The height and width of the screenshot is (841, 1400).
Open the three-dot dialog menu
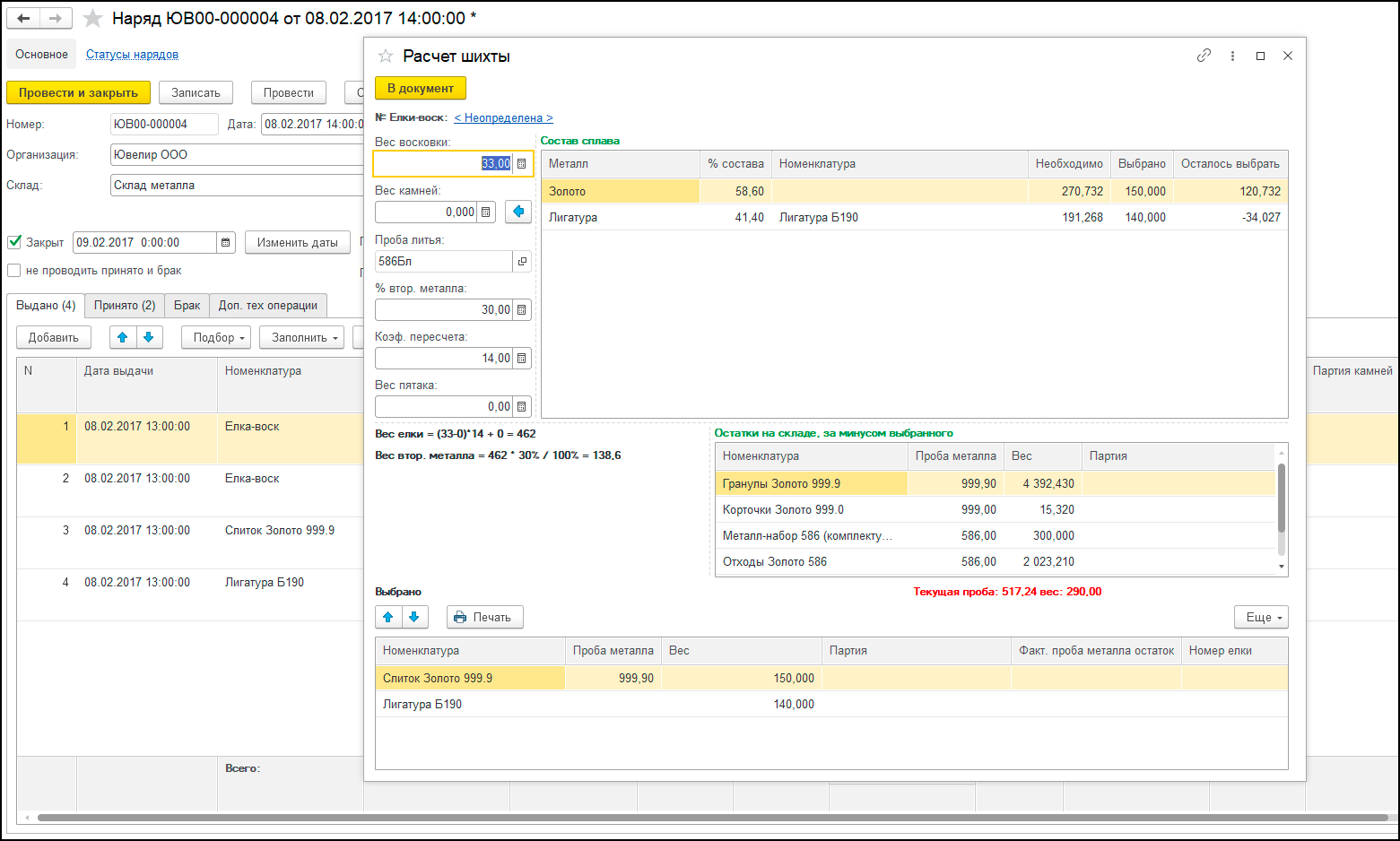pos(1232,56)
